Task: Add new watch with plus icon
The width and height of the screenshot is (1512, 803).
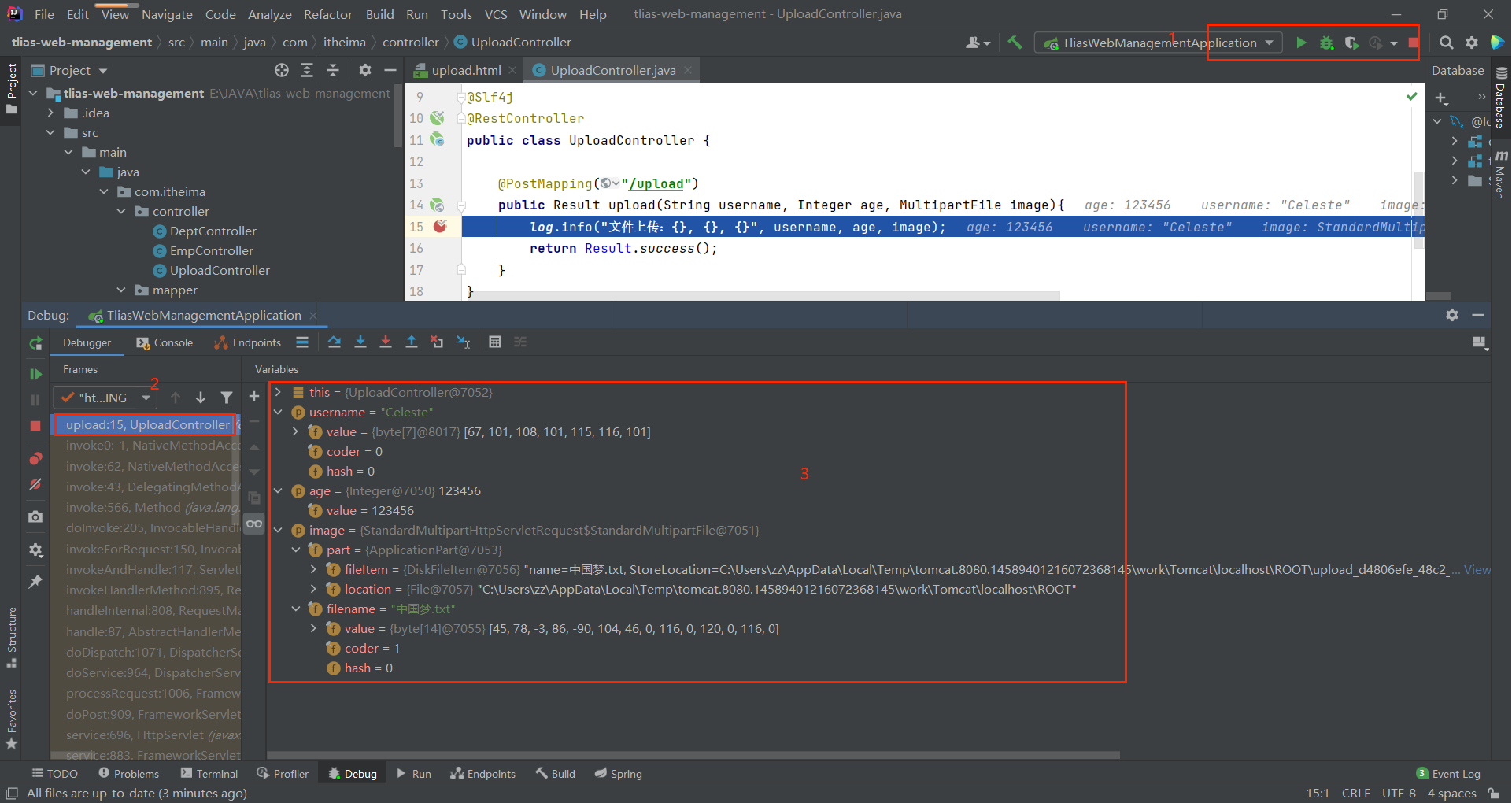Action: 254,397
